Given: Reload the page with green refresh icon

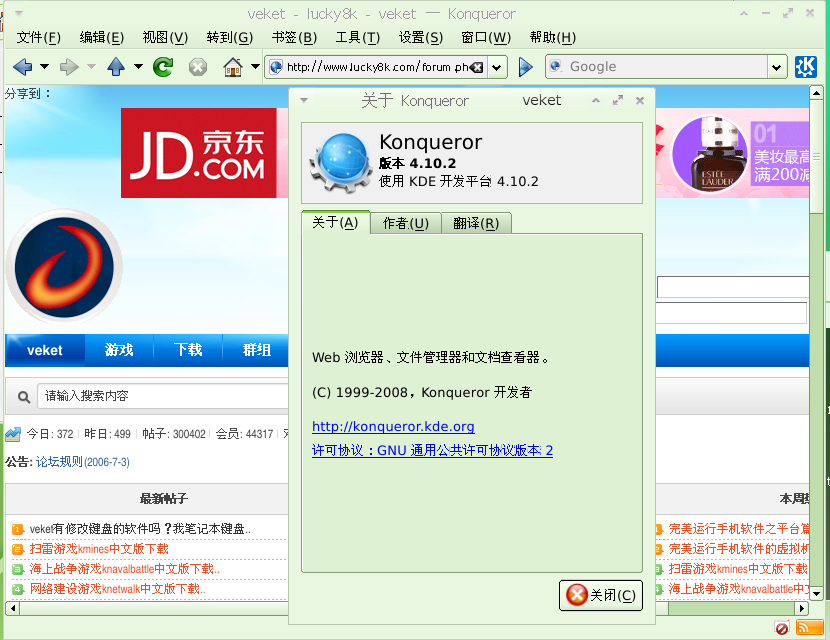Looking at the screenshot, I should [x=163, y=67].
